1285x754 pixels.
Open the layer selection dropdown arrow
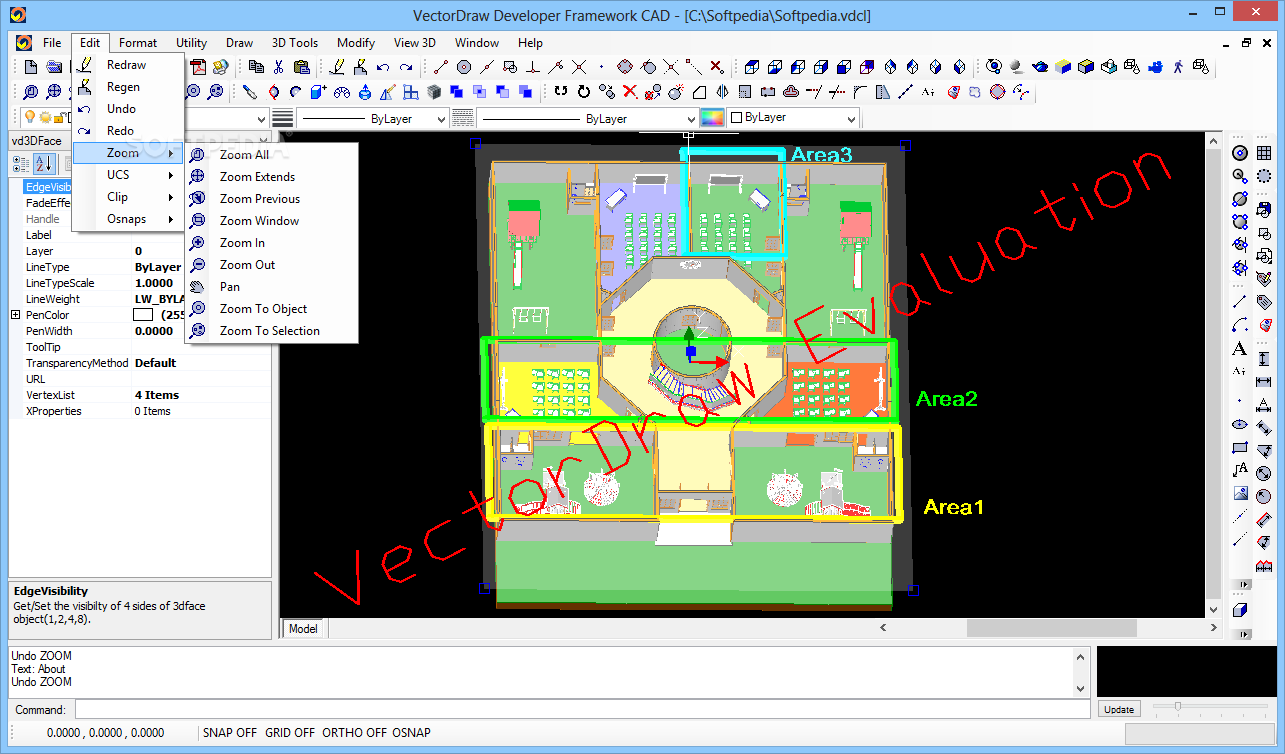262,118
